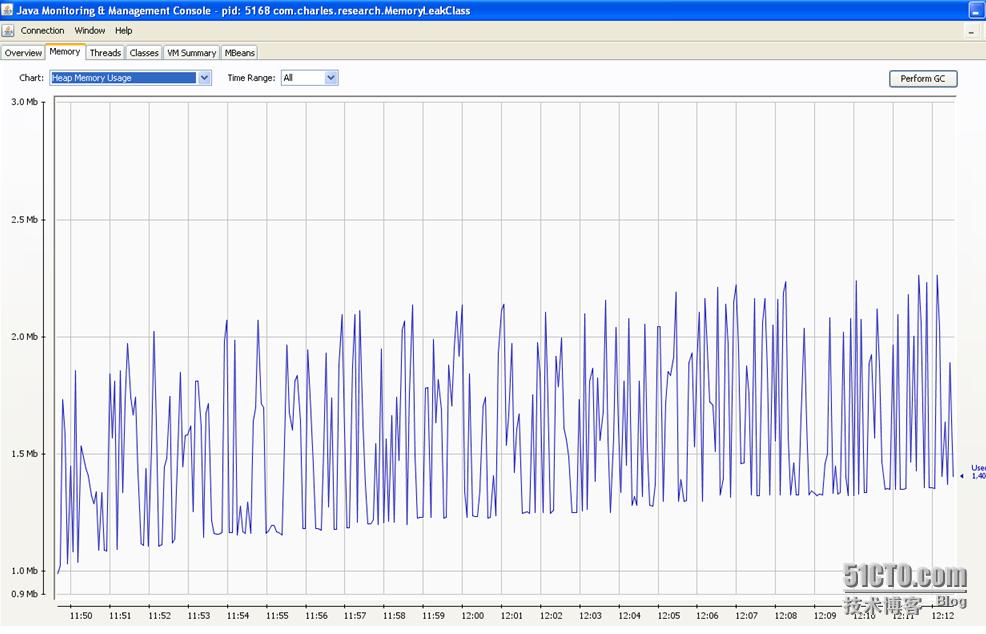Screen dimensions: 986x634
Task: Click the 12:08 time label
Action: tap(785, 616)
